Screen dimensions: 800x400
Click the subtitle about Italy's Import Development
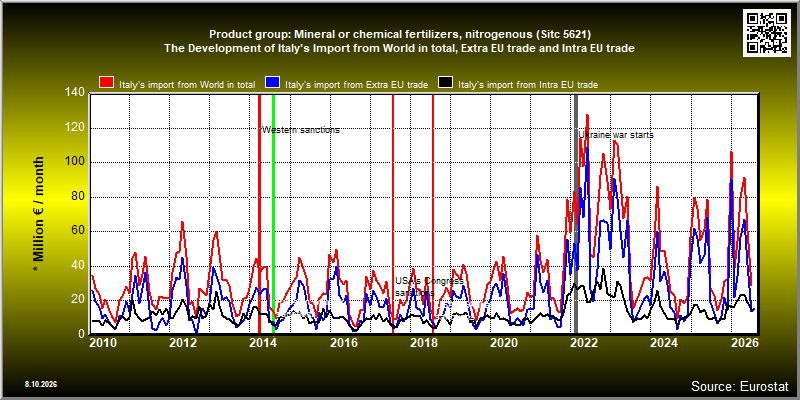[399, 48]
